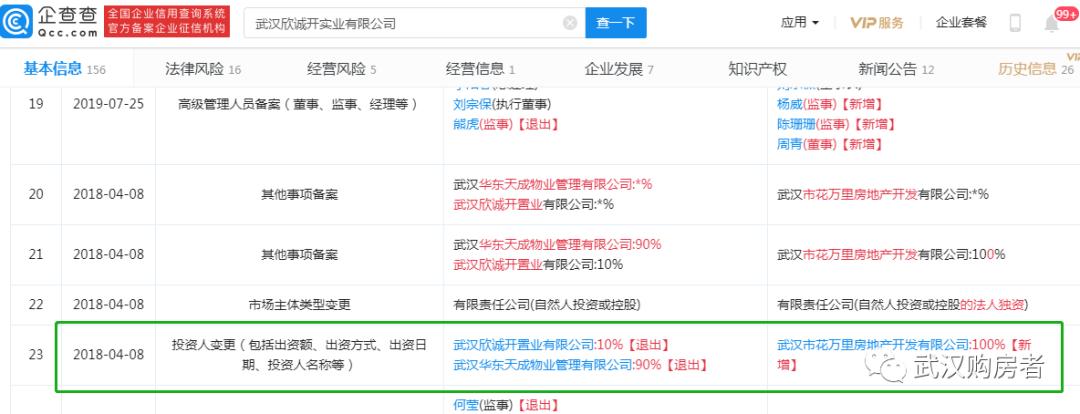1080x414 pixels.
Task: Open 武汉欣诚开置业有限公司 link in row 23
Action: click(x=523, y=344)
